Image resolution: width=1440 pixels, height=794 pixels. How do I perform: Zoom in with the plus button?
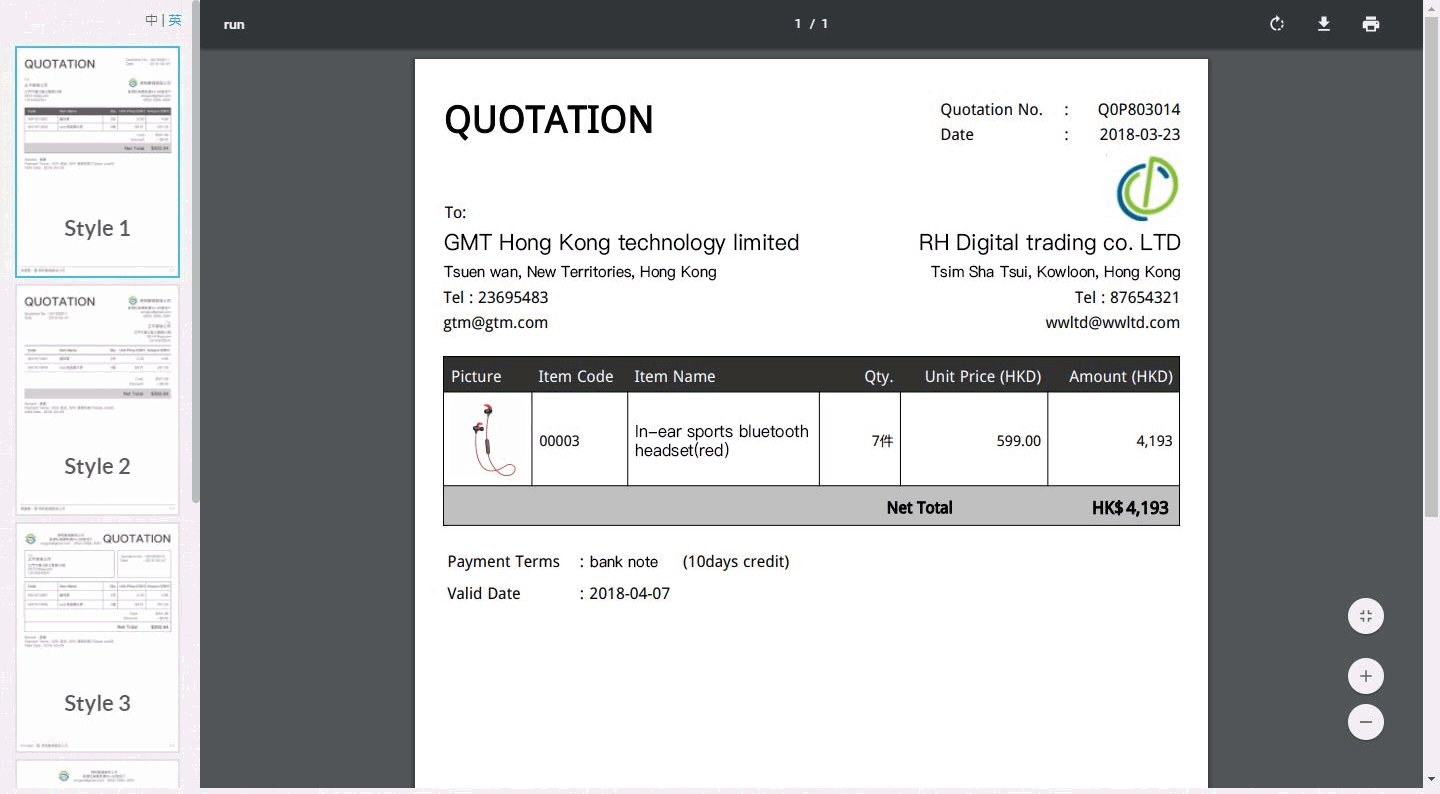coord(1366,676)
